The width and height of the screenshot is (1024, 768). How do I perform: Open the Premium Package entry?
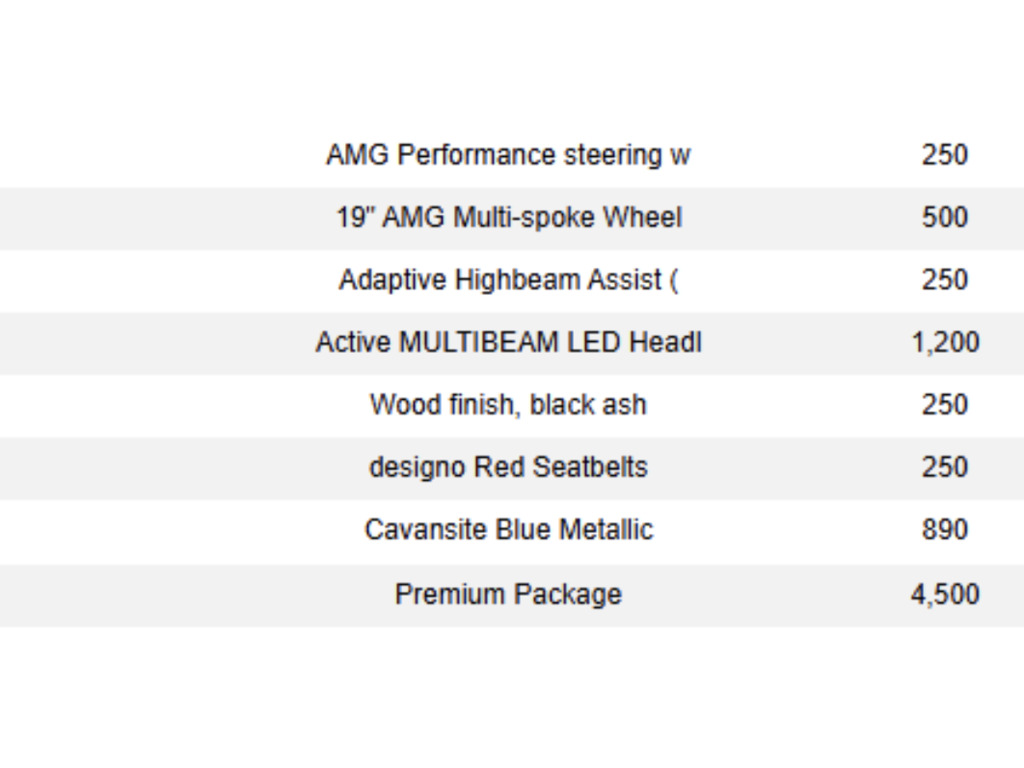508,595
